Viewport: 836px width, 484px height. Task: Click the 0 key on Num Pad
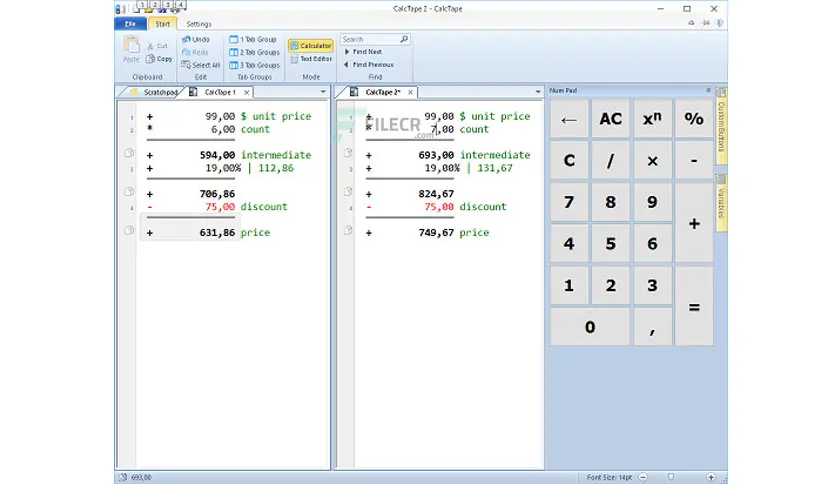coord(590,327)
